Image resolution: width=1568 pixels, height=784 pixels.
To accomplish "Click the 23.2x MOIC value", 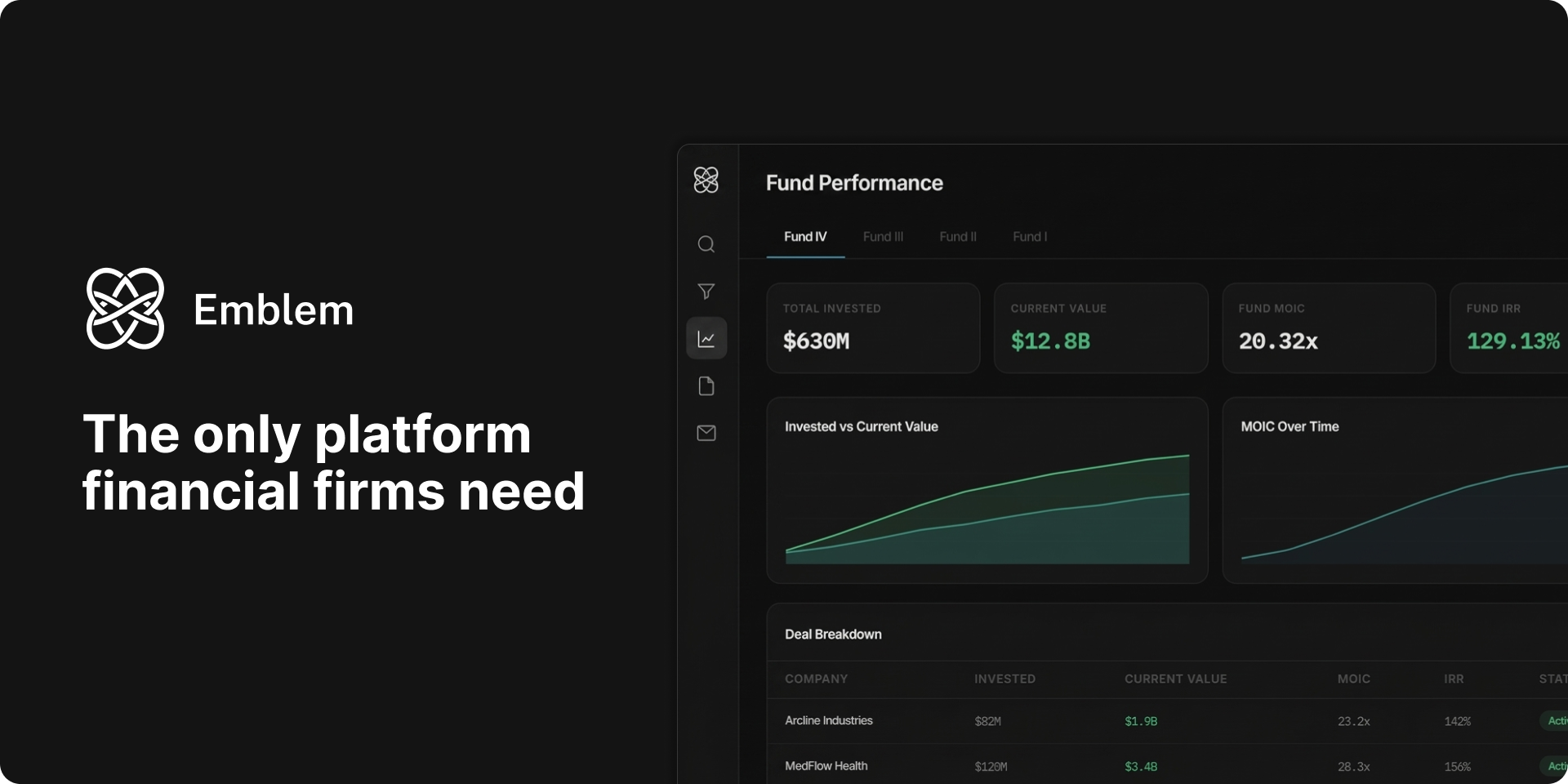I will [1354, 721].
